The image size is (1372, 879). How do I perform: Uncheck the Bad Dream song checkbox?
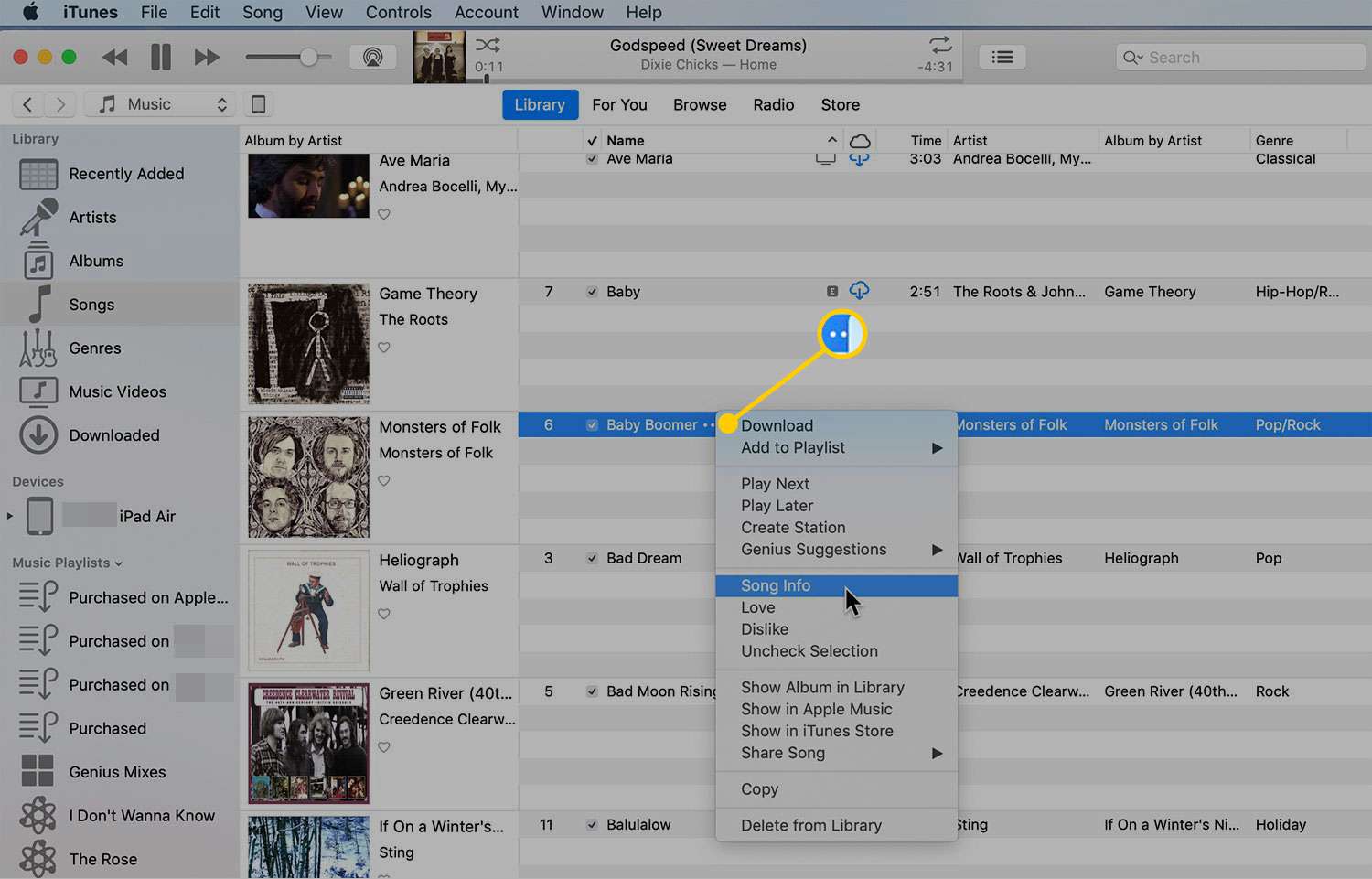(592, 558)
